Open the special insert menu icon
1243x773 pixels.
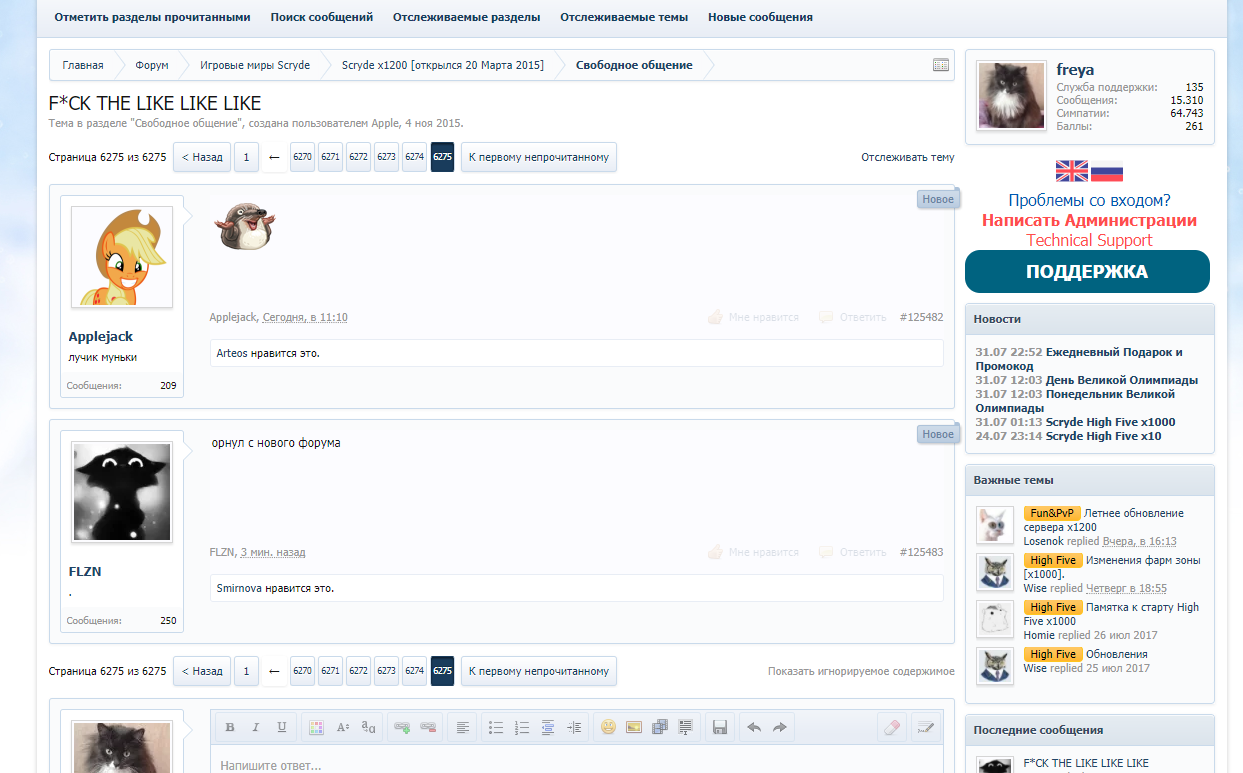tap(686, 727)
